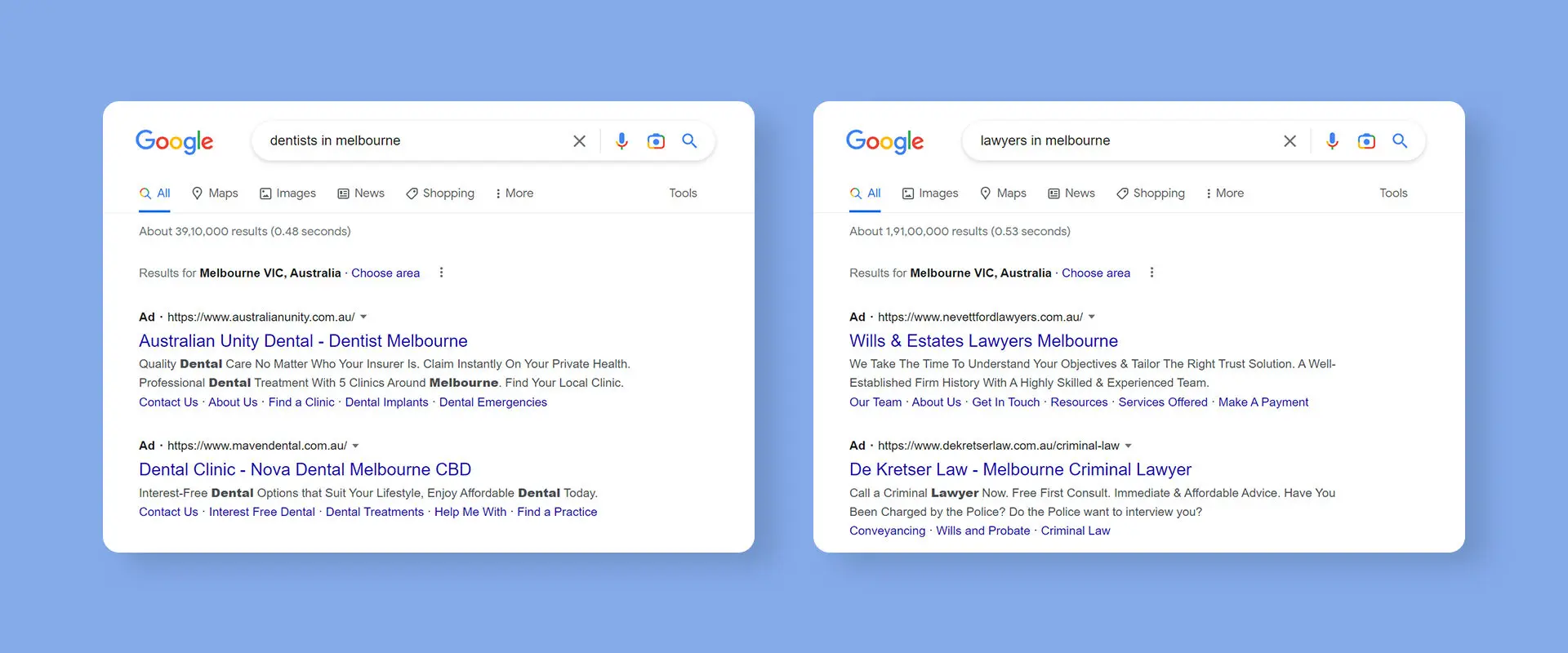Open image search camera in dentists panel
Image resolution: width=1568 pixels, height=653 pixels.
(656, 141)
